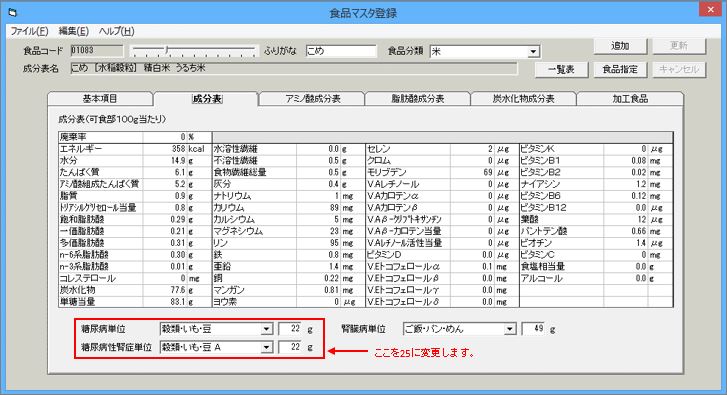Click the 糖尿病性腎症単位 gram value field
Image resolution: width=727 pixels, height=395 pixels.
[x=290, y=347]
